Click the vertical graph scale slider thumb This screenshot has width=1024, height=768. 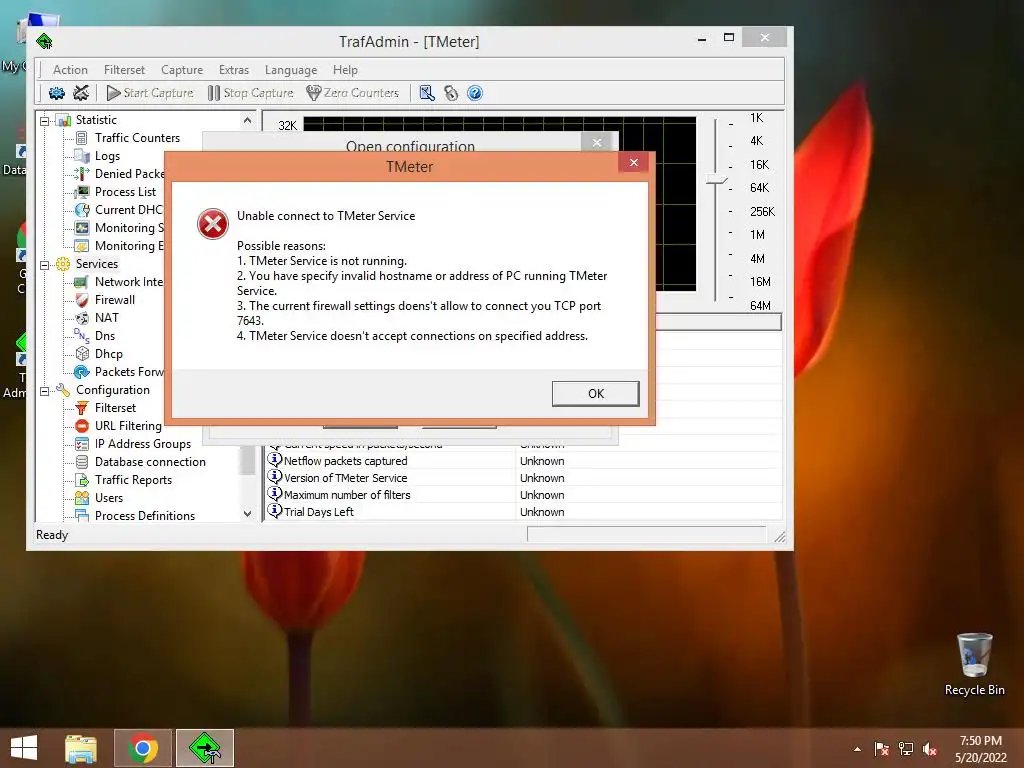tap(716, 180)
